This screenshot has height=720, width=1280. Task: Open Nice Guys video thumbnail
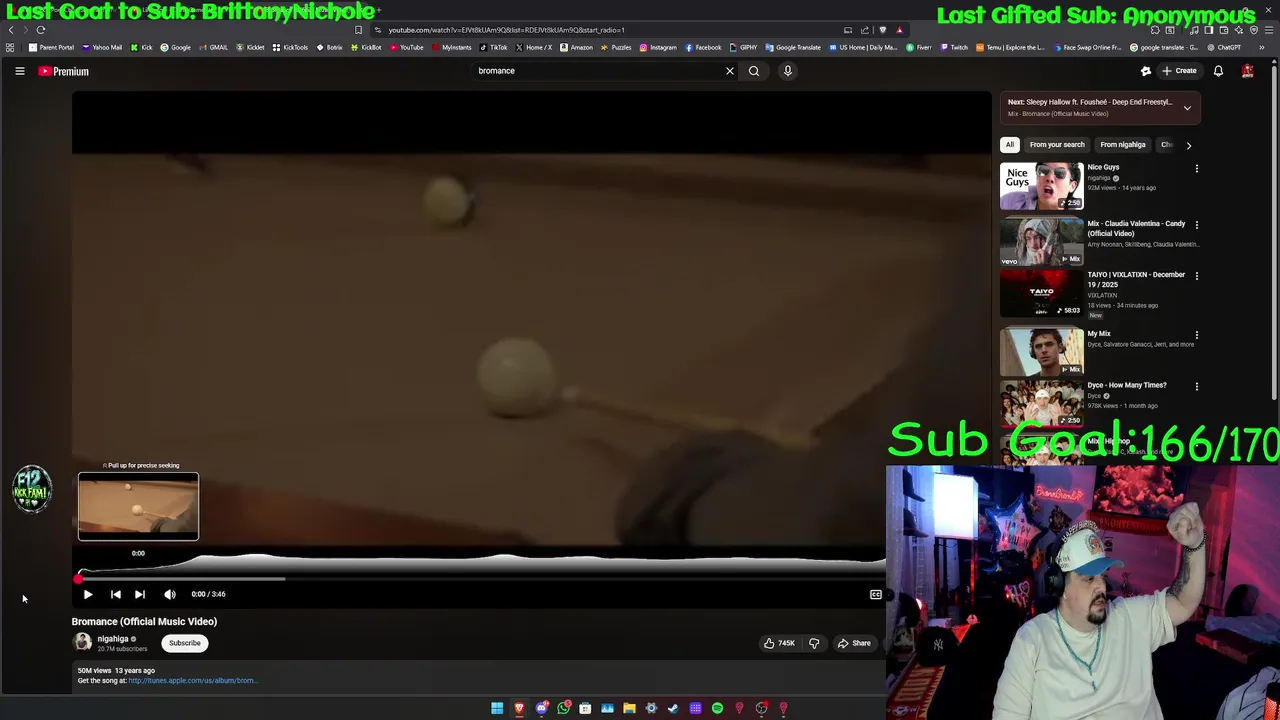click(1042, 186)
